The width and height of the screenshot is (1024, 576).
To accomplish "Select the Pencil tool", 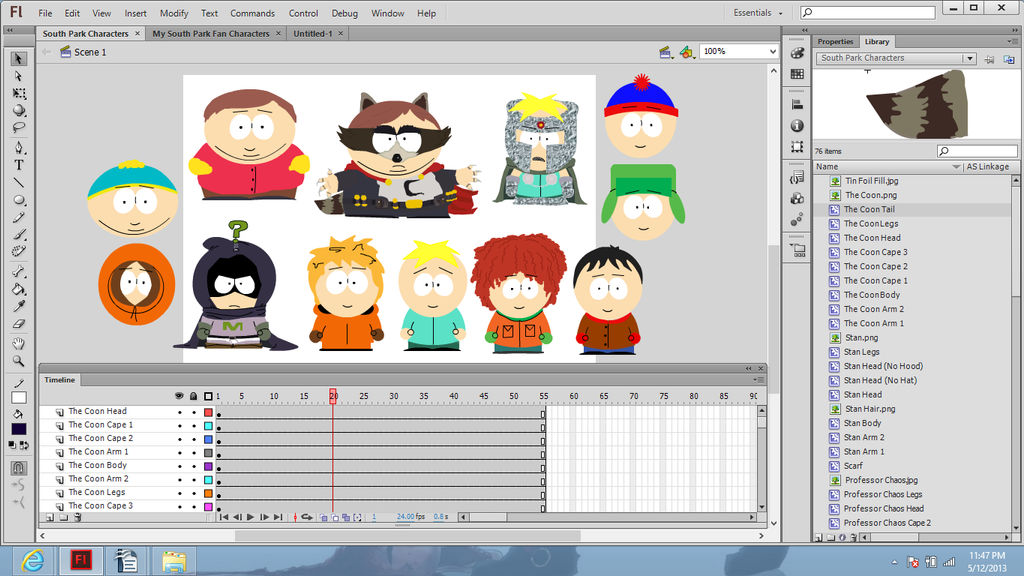I will [19, 217].
